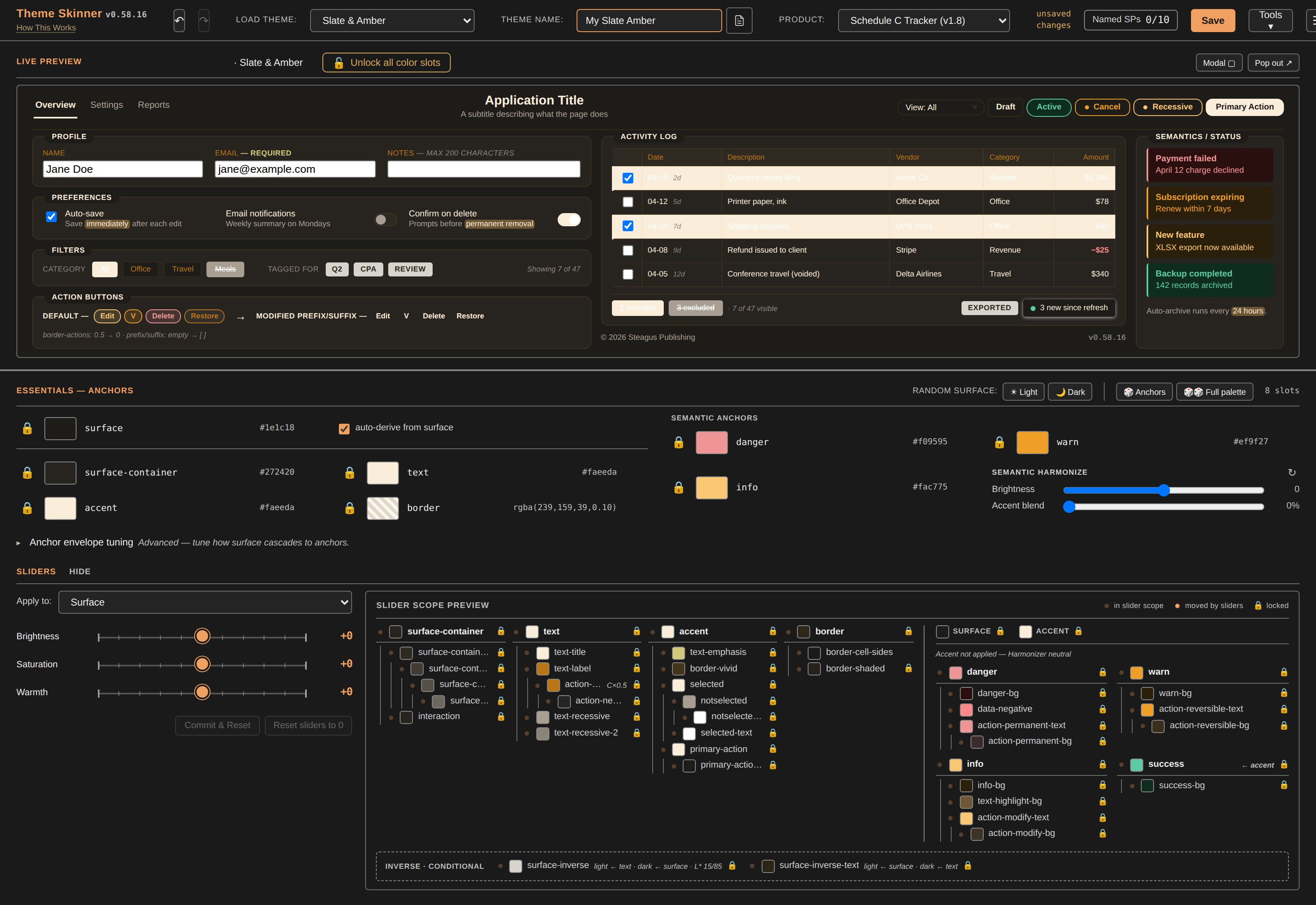Click the undo arrow icon

click(179, 21)
